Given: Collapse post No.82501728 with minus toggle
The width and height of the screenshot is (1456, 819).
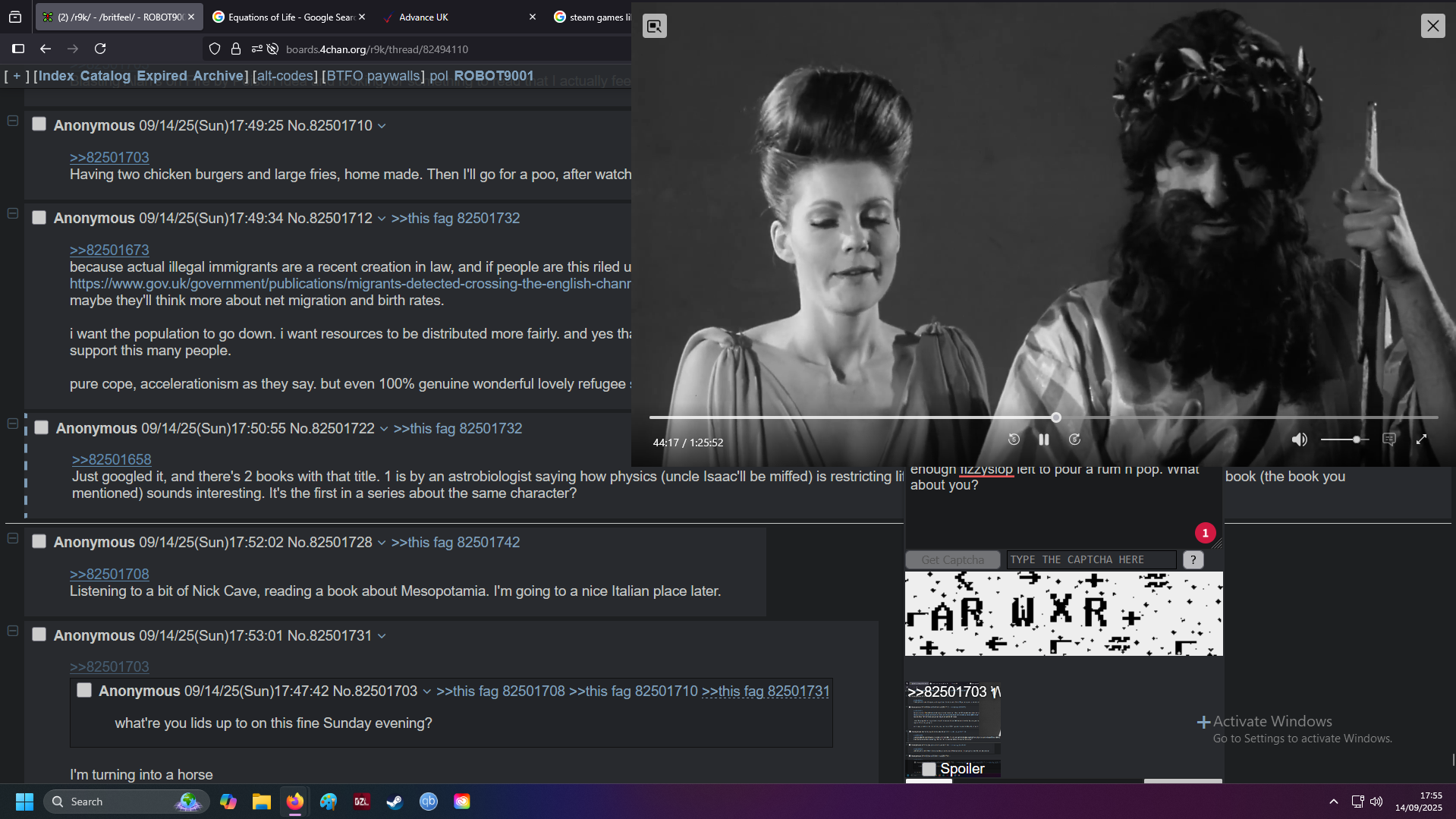Looking at the screenshot, I should point(13,538).
